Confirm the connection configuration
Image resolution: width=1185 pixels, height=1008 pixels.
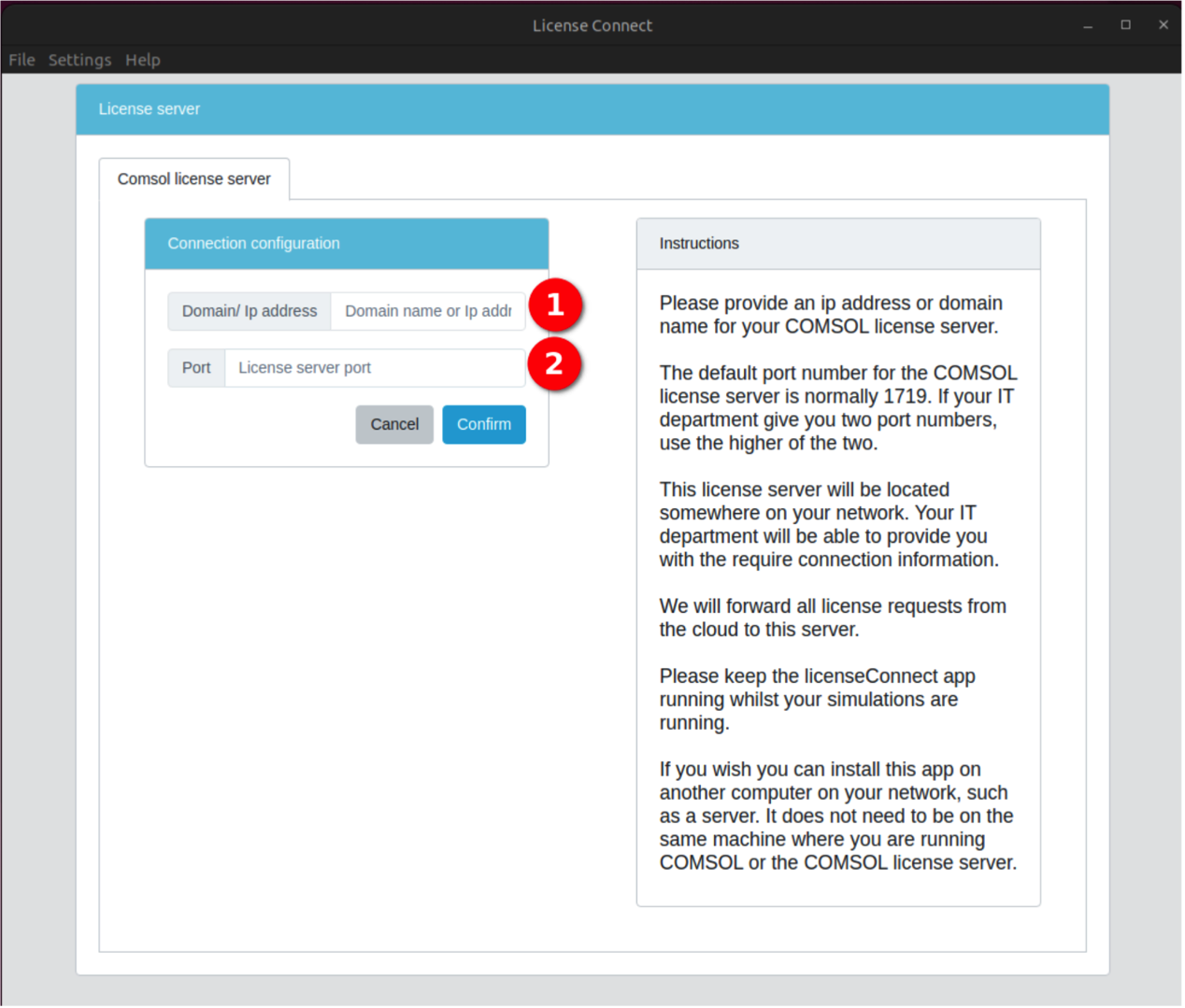click(484, 424)
